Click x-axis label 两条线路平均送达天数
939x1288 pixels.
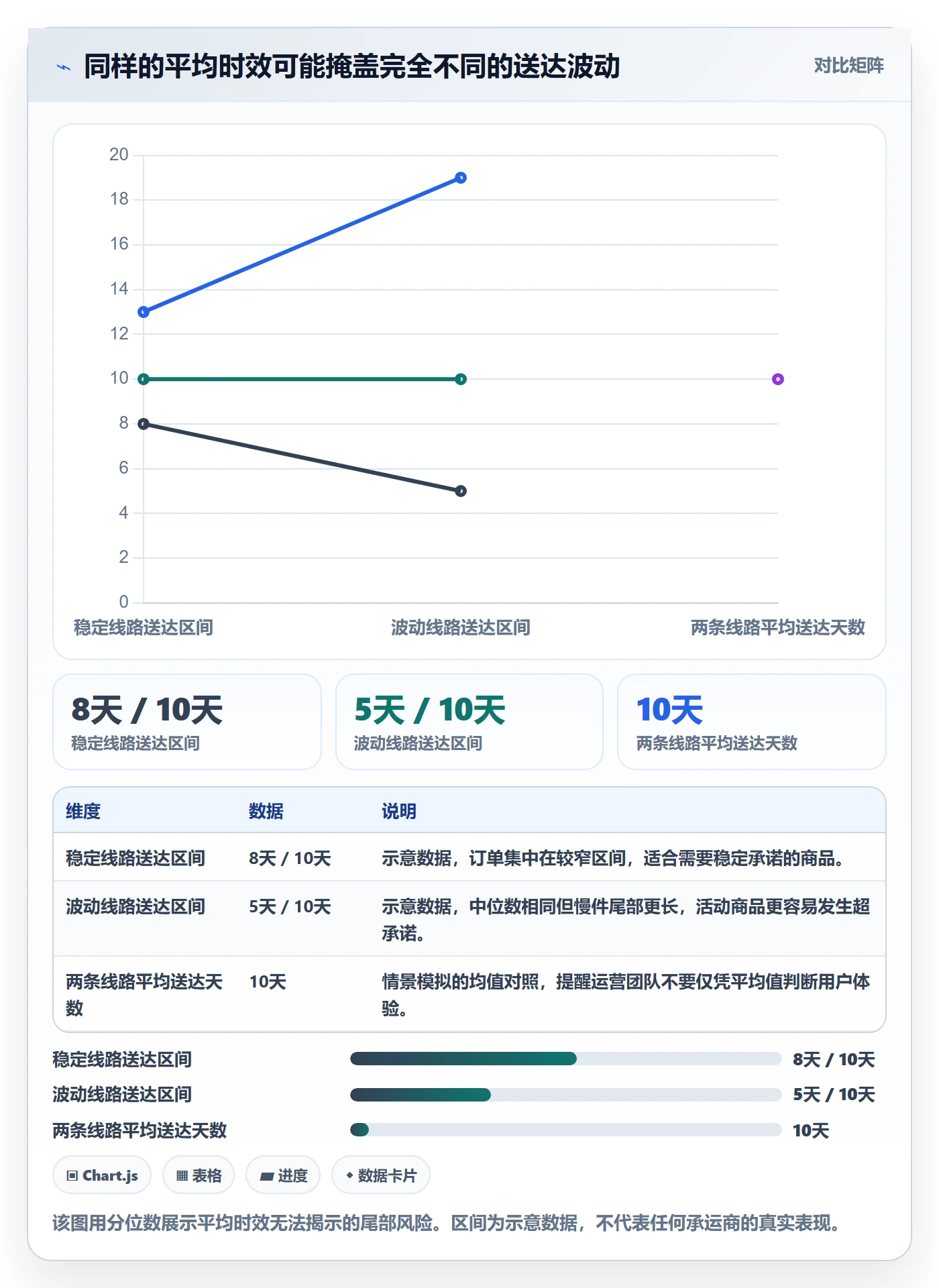[x=778, y=627]
